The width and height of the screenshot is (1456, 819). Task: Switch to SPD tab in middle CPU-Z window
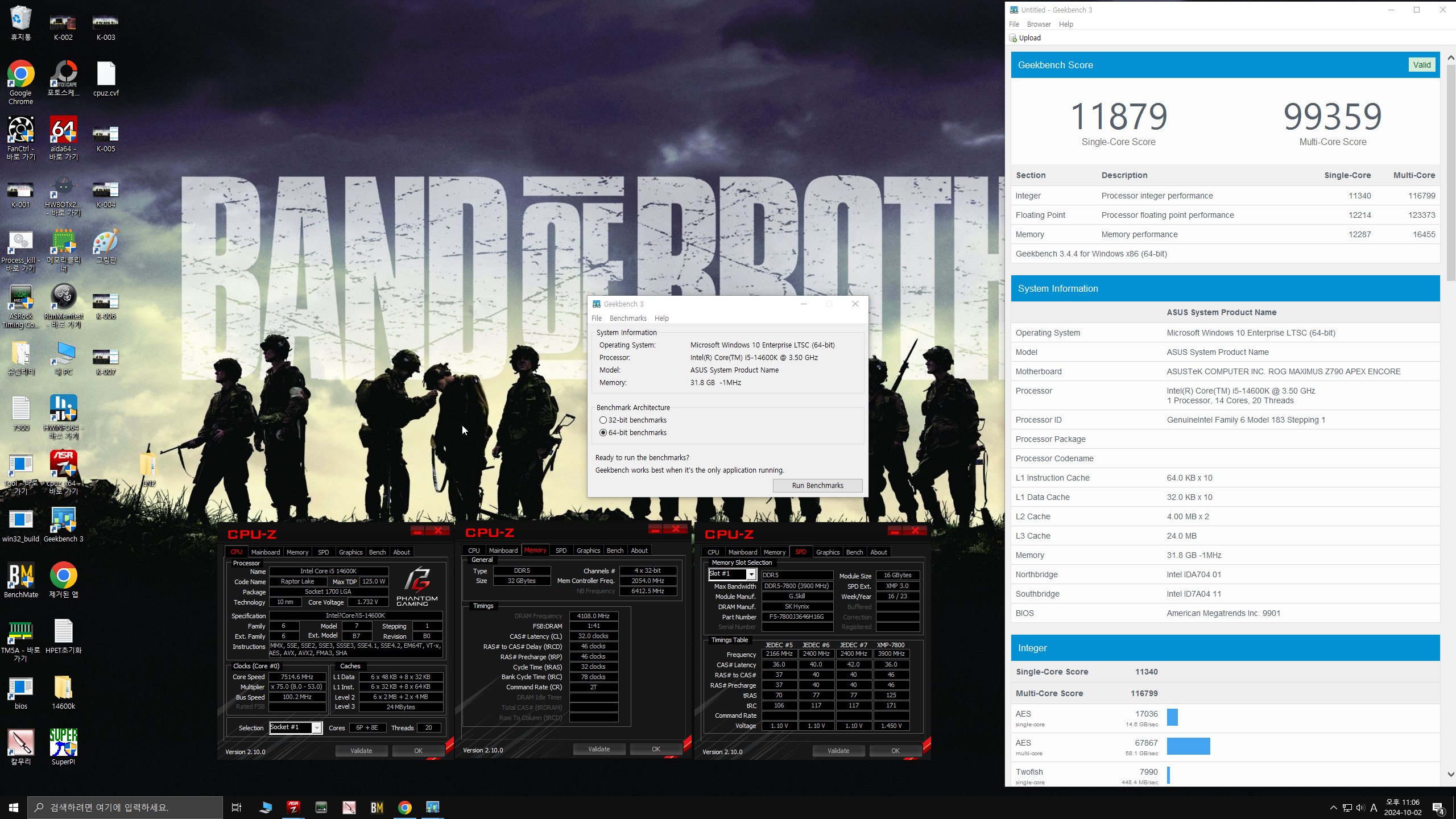click(x=561, y=550)
